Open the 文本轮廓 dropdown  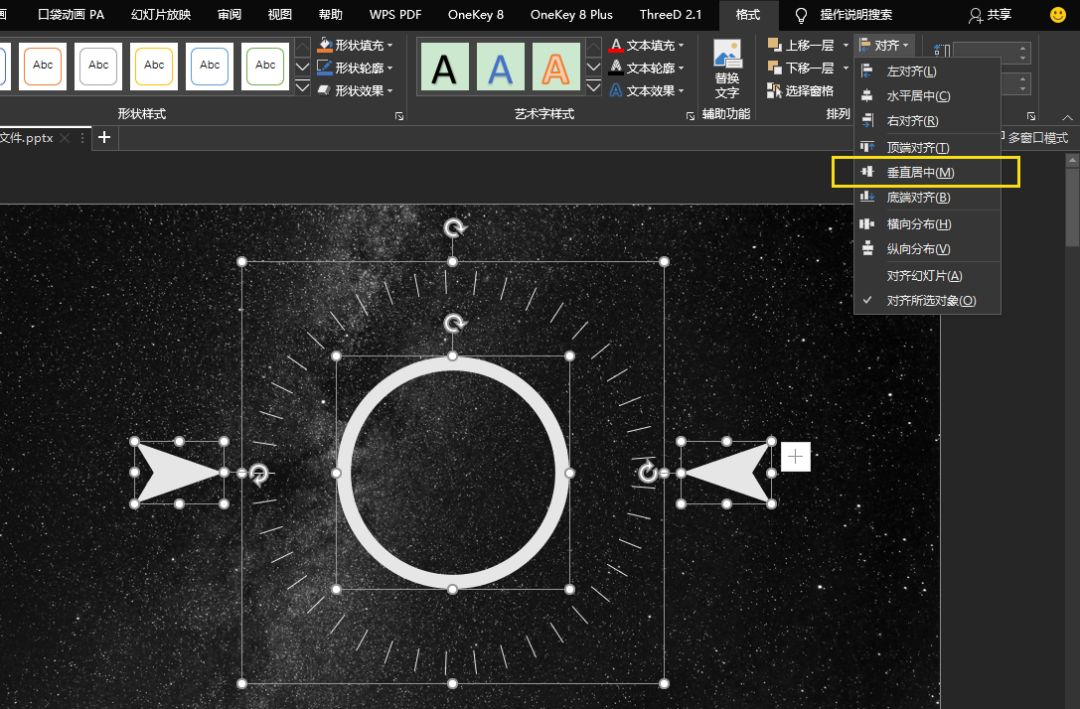[x=647, y=68]
